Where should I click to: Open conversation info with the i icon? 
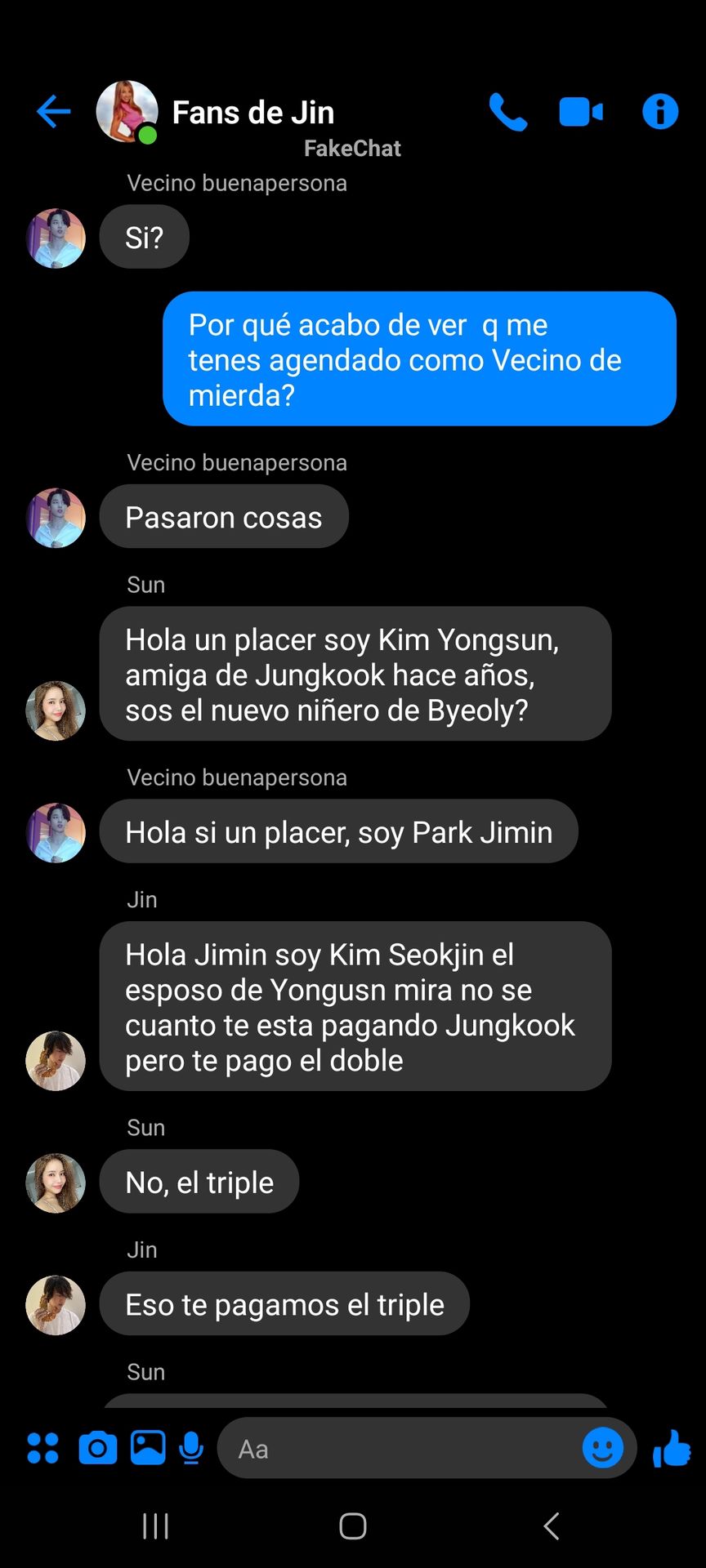tap(660, 112)
